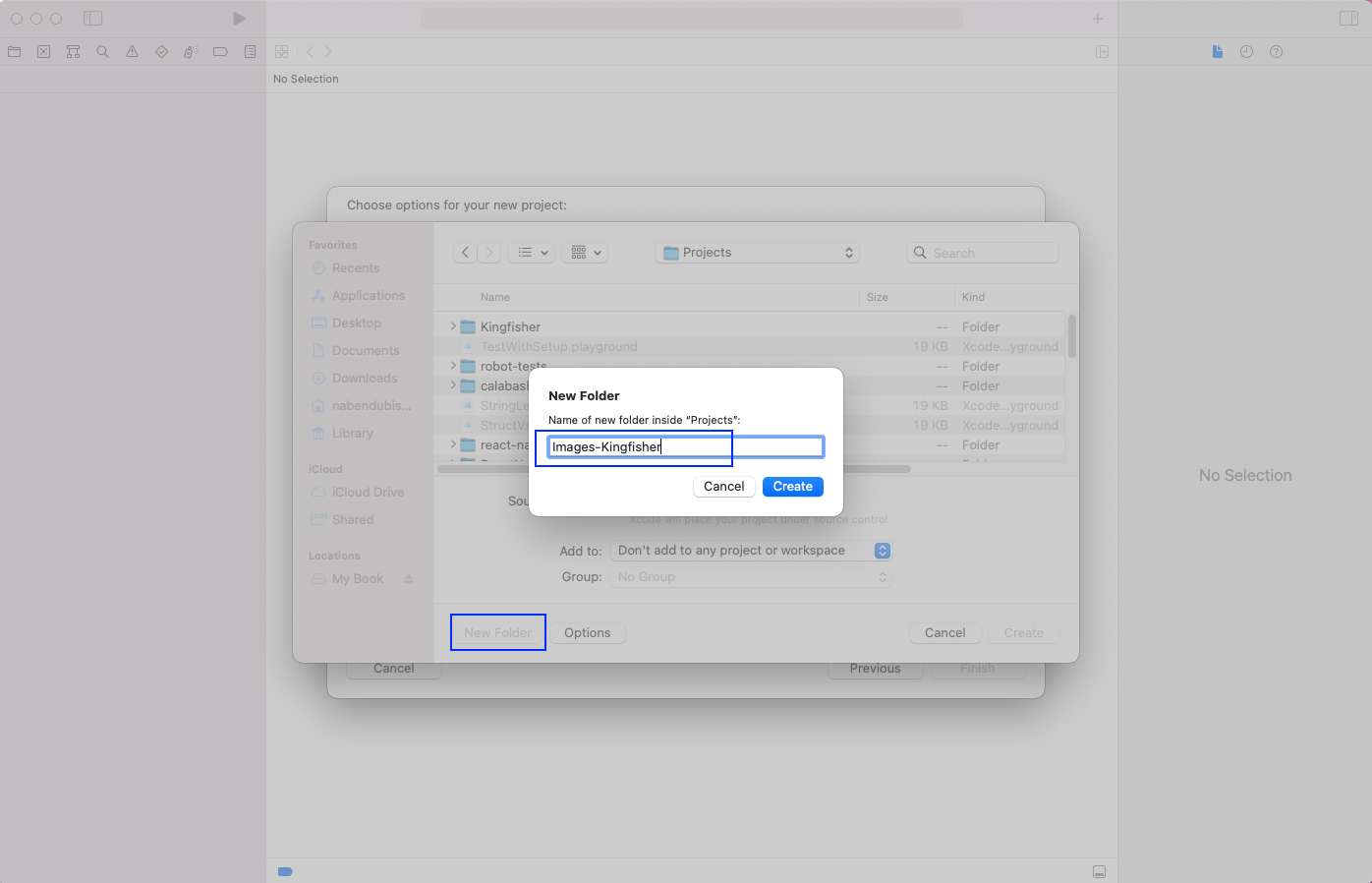Click the related items grid icon in editor bar

282,52
